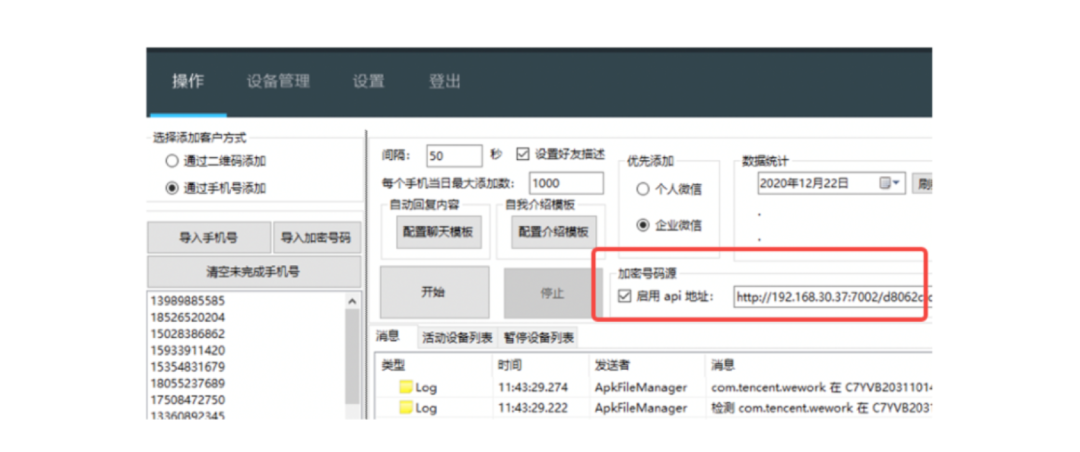Viewport: 1080px width, 452px height.
Task: Toggle the 启用 api 地址 checkbox
Action: pyautogui.click(x=625, y=296)
